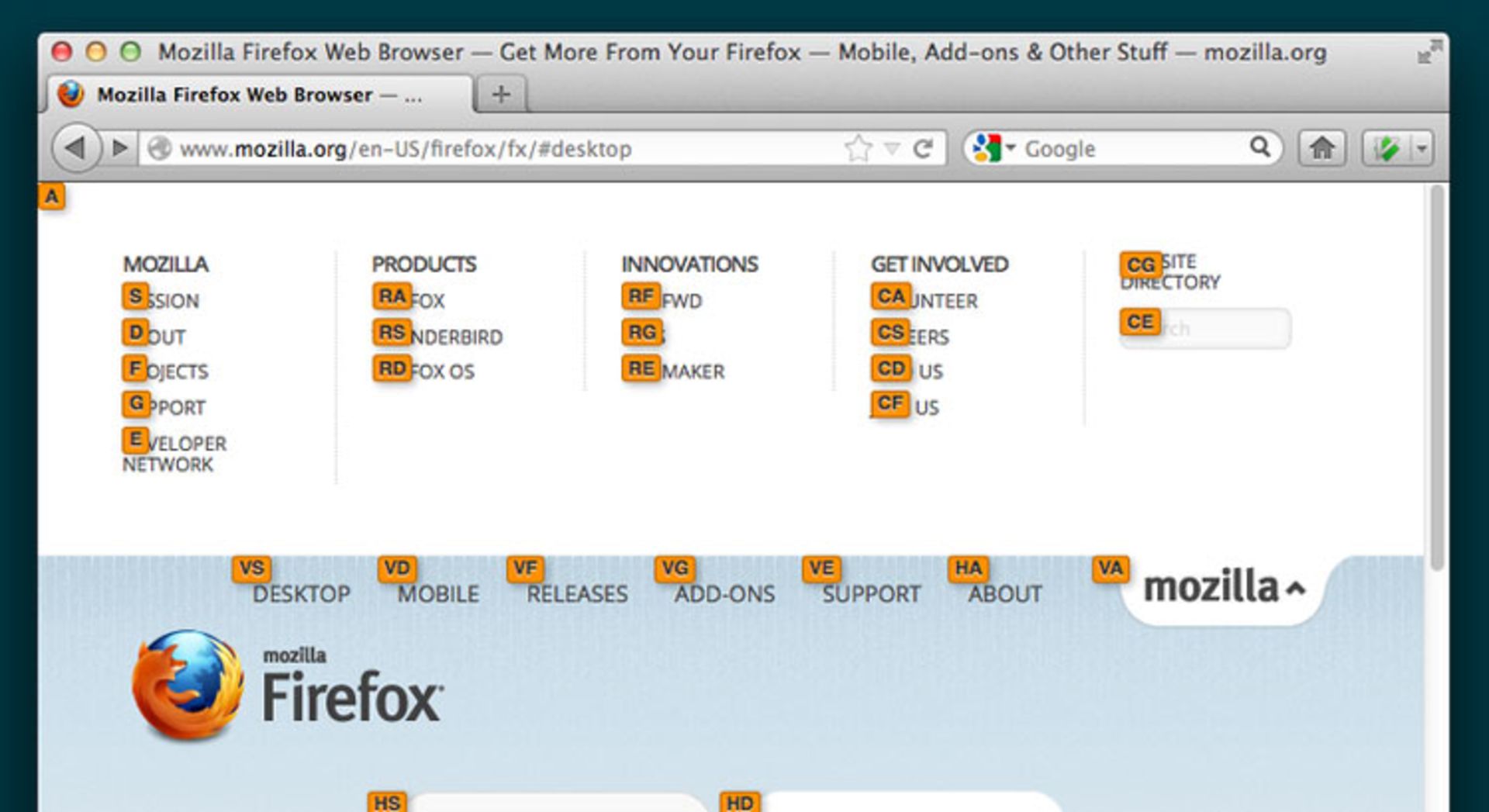
Task: Click the forward navigation arrow
Action: tap(118, 147)
